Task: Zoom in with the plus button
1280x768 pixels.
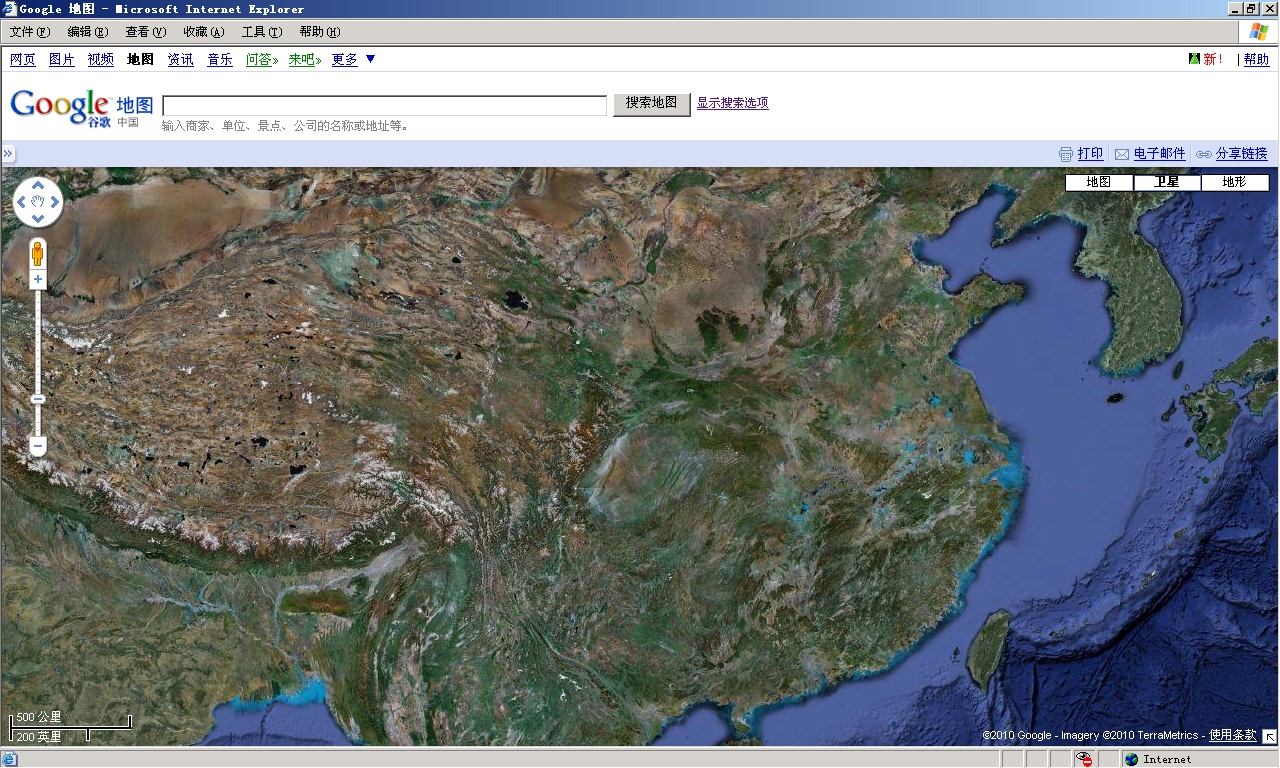Action: coord(38,280)
